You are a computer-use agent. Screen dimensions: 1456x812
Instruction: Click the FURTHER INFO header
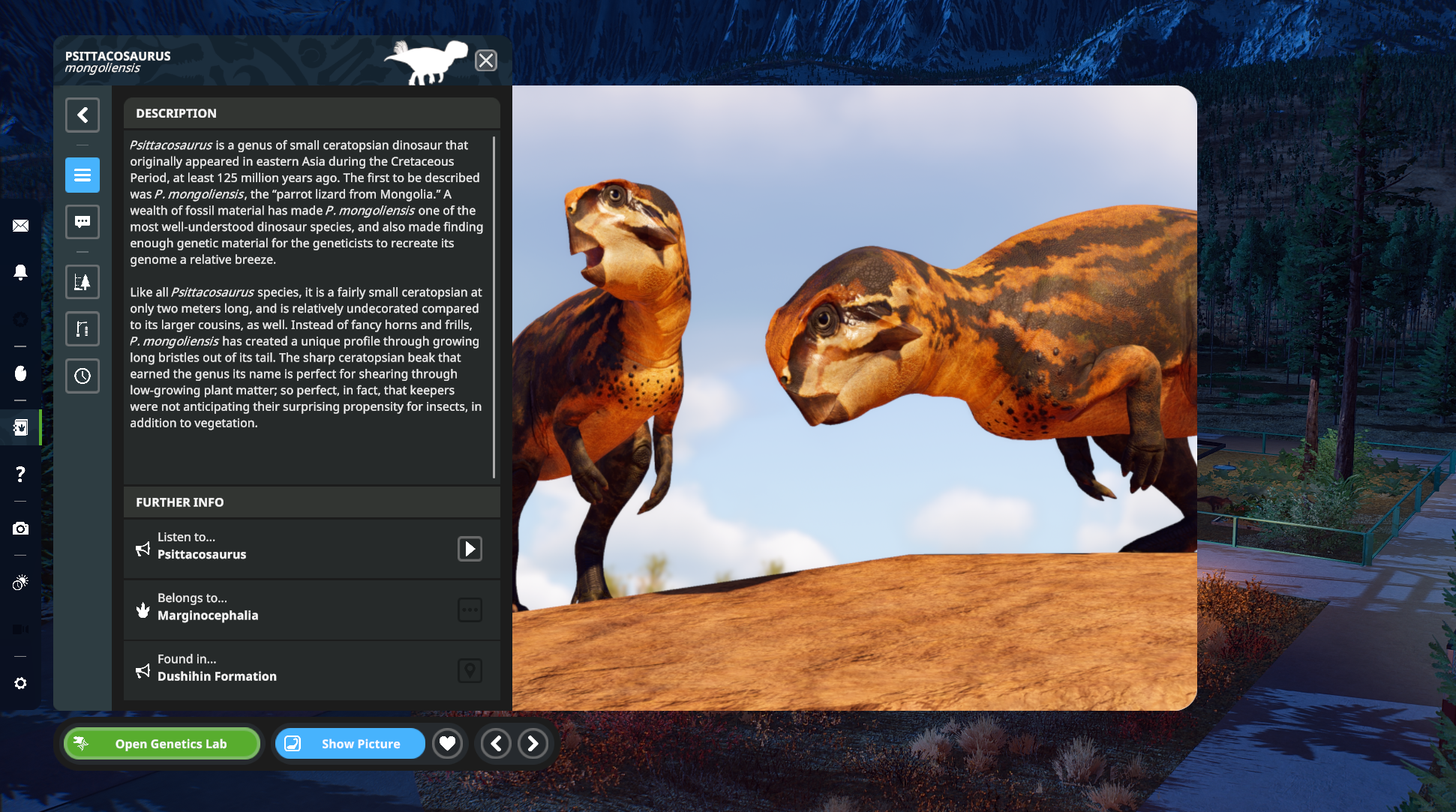tap(312, 502)
